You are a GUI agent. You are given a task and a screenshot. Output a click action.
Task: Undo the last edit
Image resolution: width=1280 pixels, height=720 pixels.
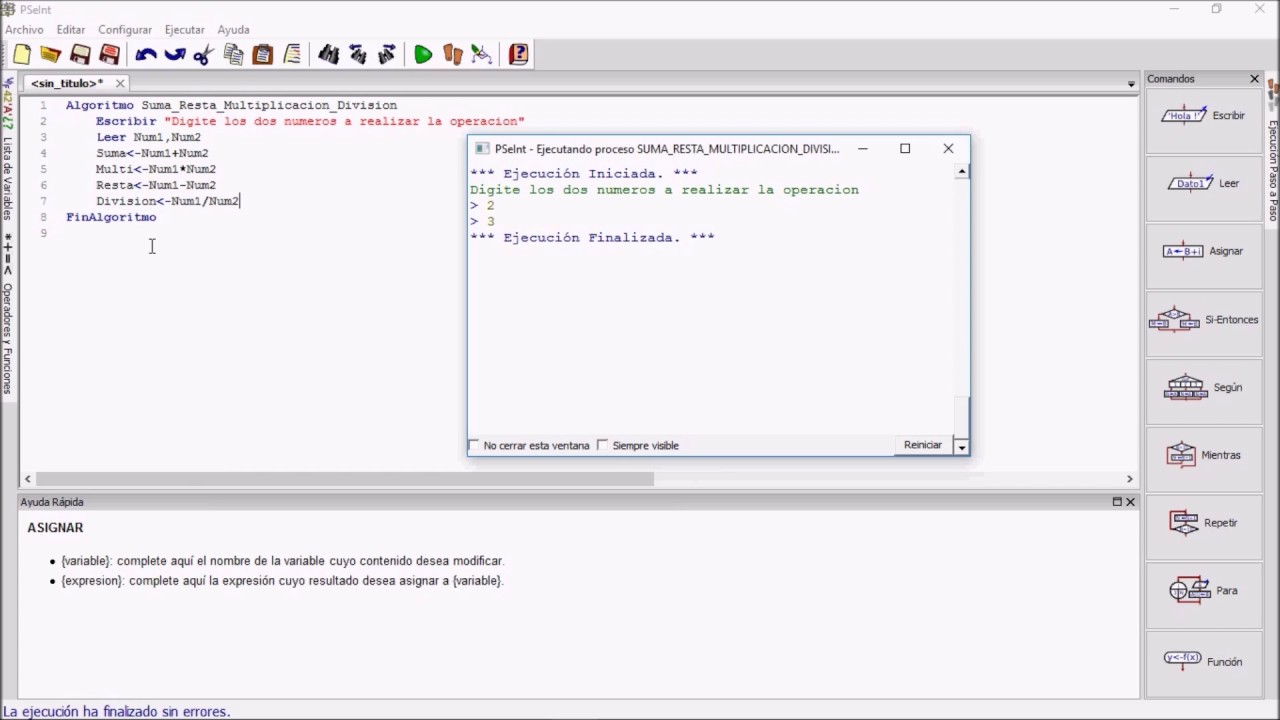pyautogui.click(x=146, y=54)
